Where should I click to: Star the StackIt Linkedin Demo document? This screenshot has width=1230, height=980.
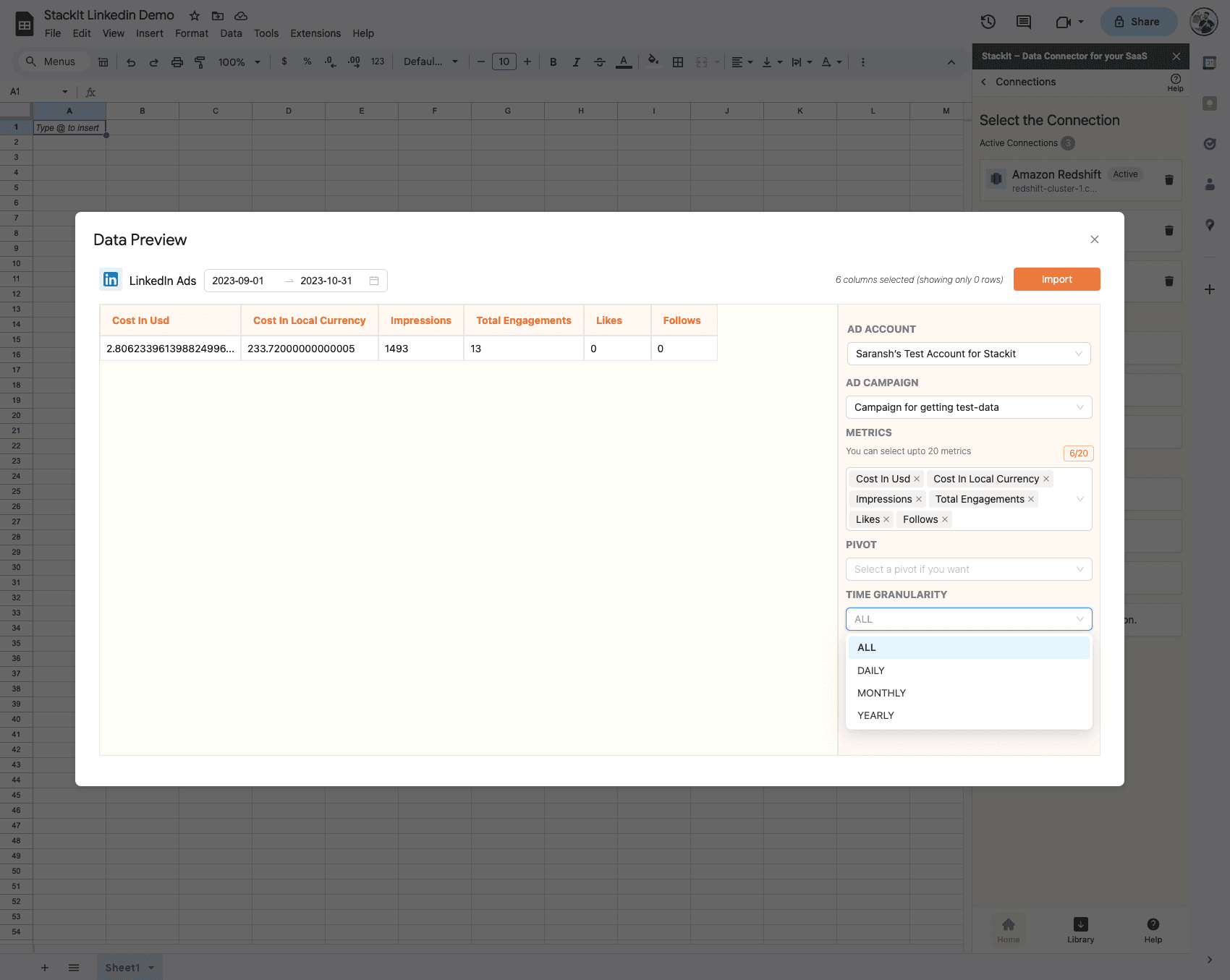tap(195, 15)
